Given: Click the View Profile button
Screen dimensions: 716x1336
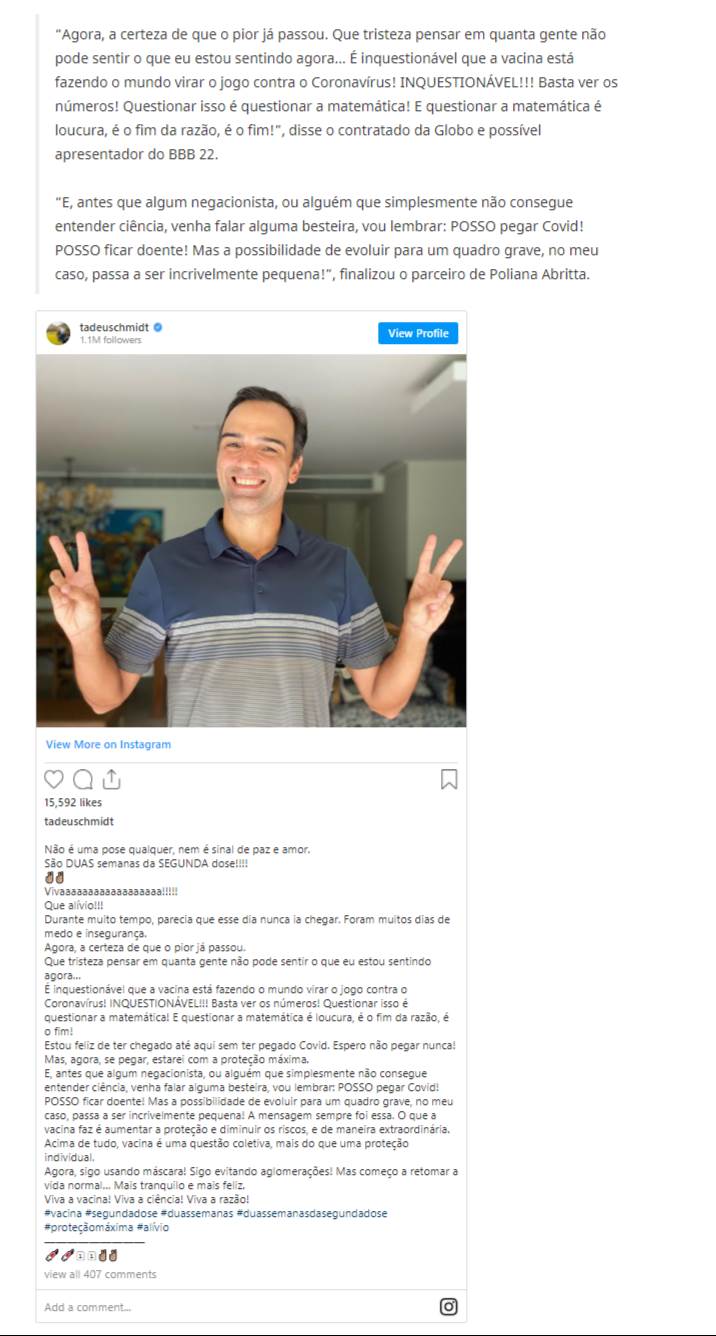Looking at the screenshot, I should pyautogui.click(x=418, y=333).
